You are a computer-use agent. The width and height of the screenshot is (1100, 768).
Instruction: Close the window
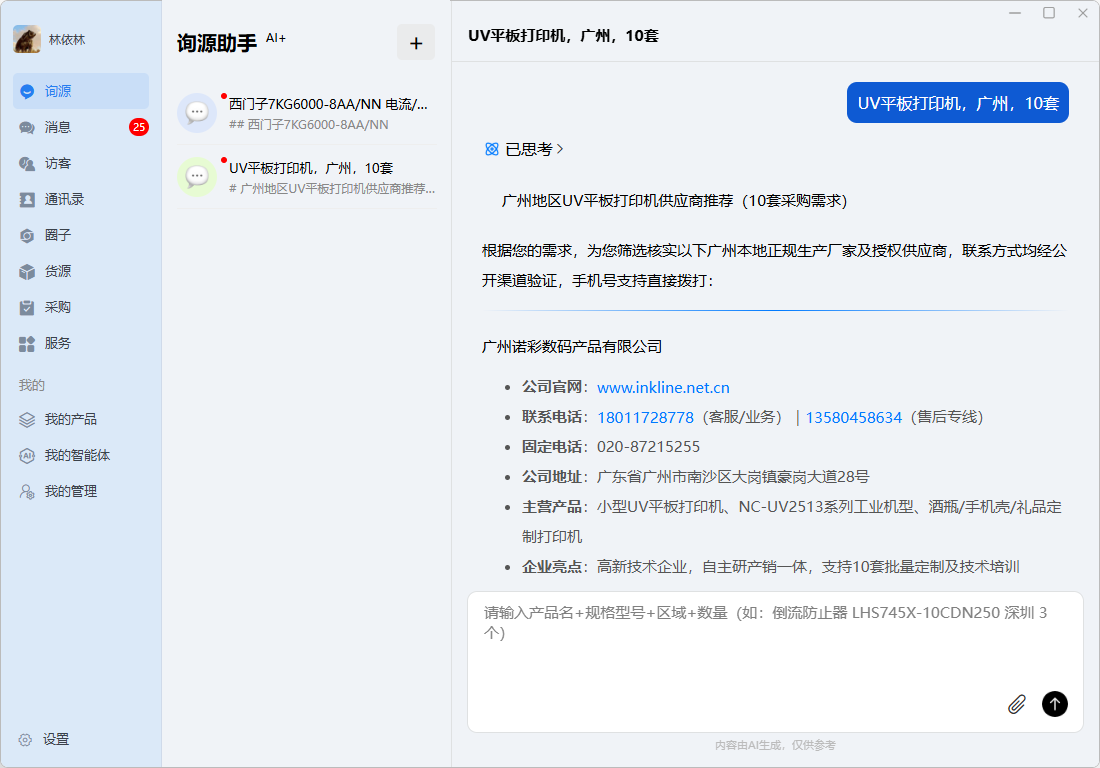[x=1082, y=13]
